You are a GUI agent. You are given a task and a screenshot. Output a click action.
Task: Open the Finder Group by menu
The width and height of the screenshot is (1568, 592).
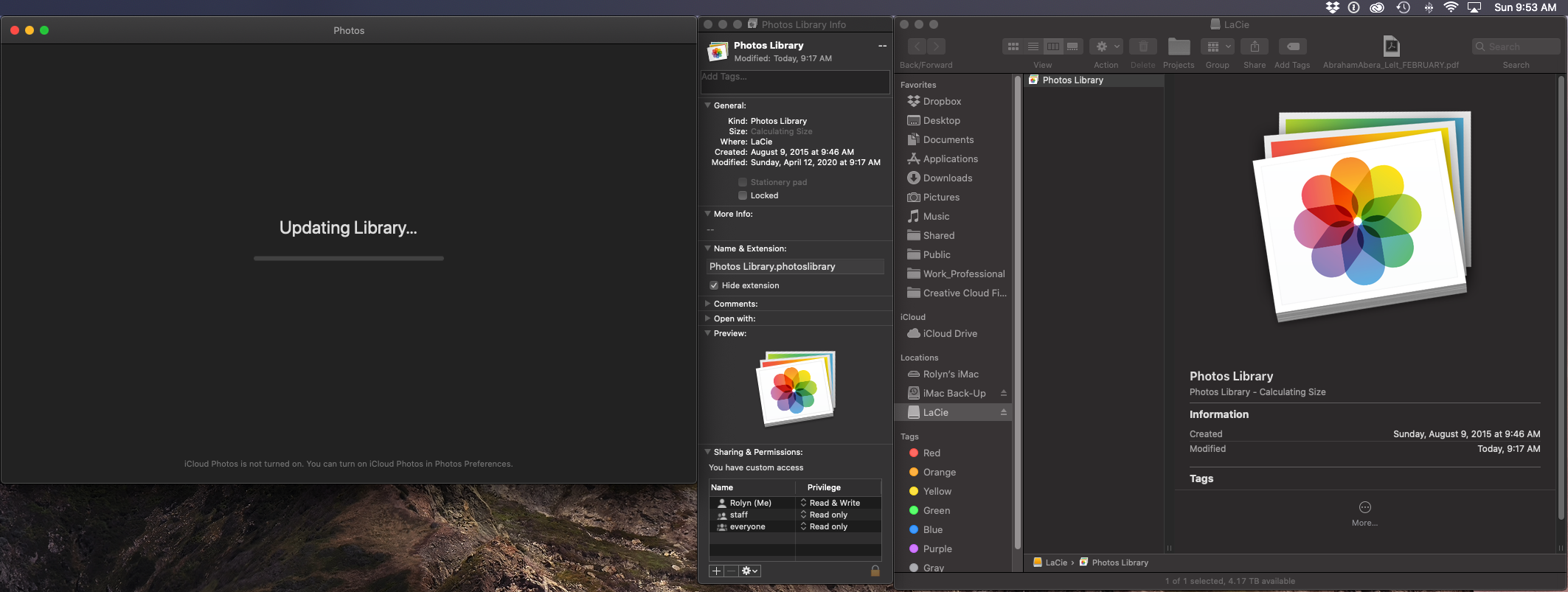[x=1217, y=46]
